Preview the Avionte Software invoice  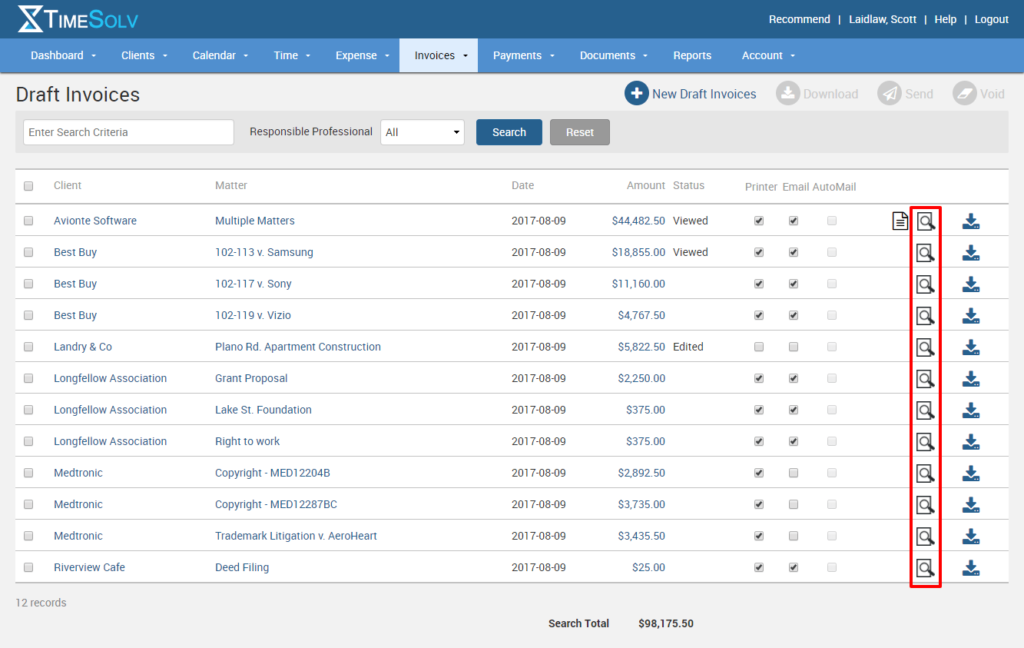click(924, 221)
